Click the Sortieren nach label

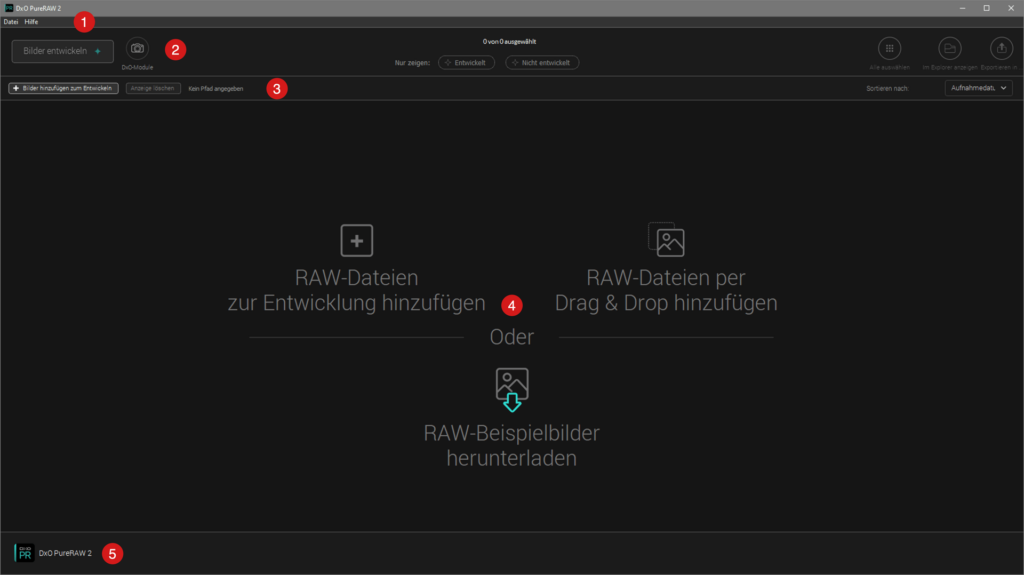pyautogui.click(x=888, y=88)
